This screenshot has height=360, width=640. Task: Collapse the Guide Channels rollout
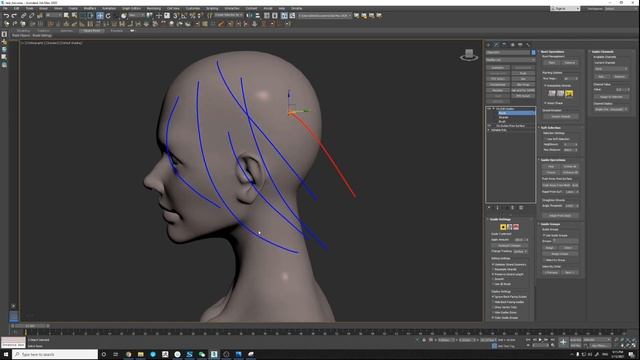(602, 52)
